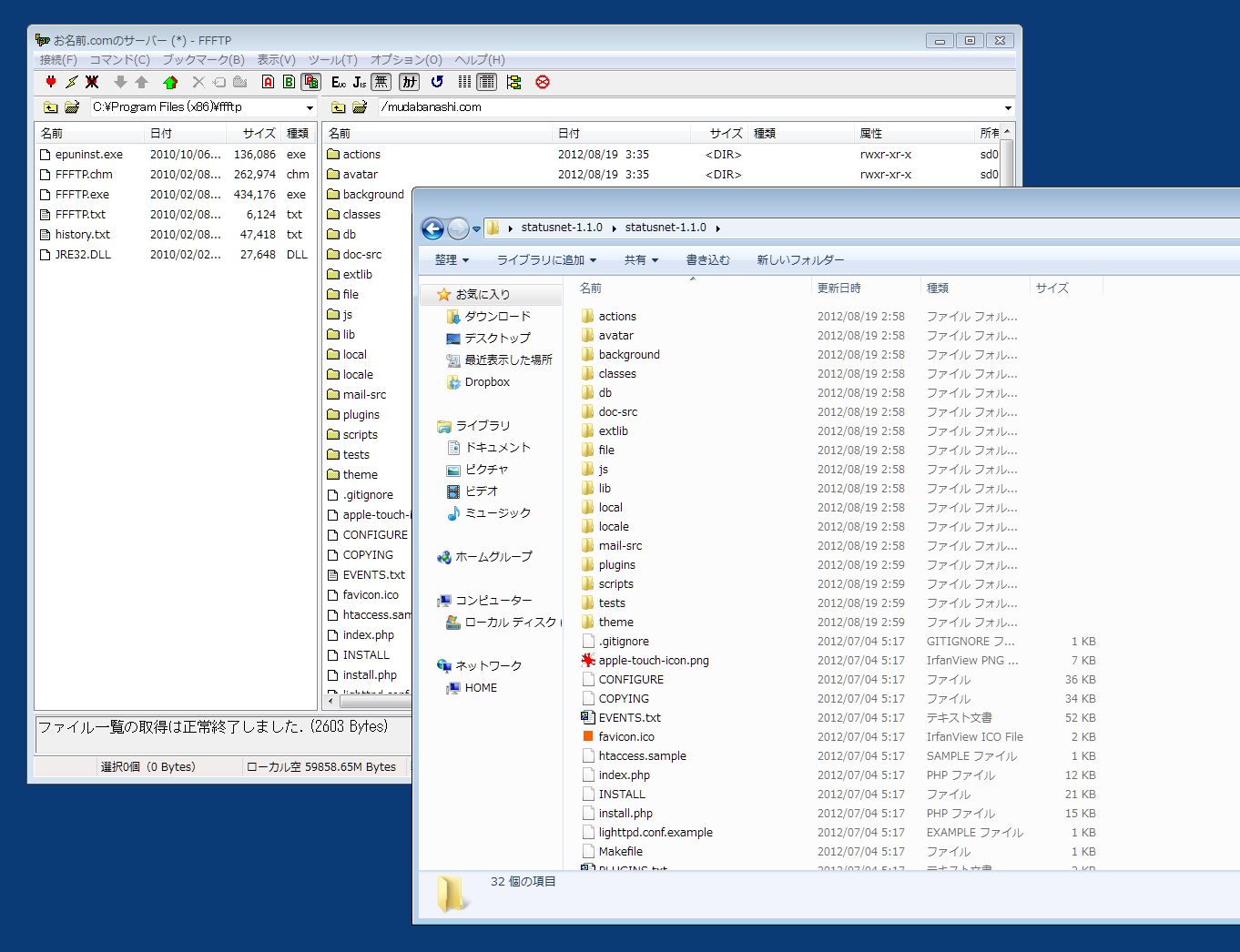Enable EUC kanji conversion mode

(339, 82)
